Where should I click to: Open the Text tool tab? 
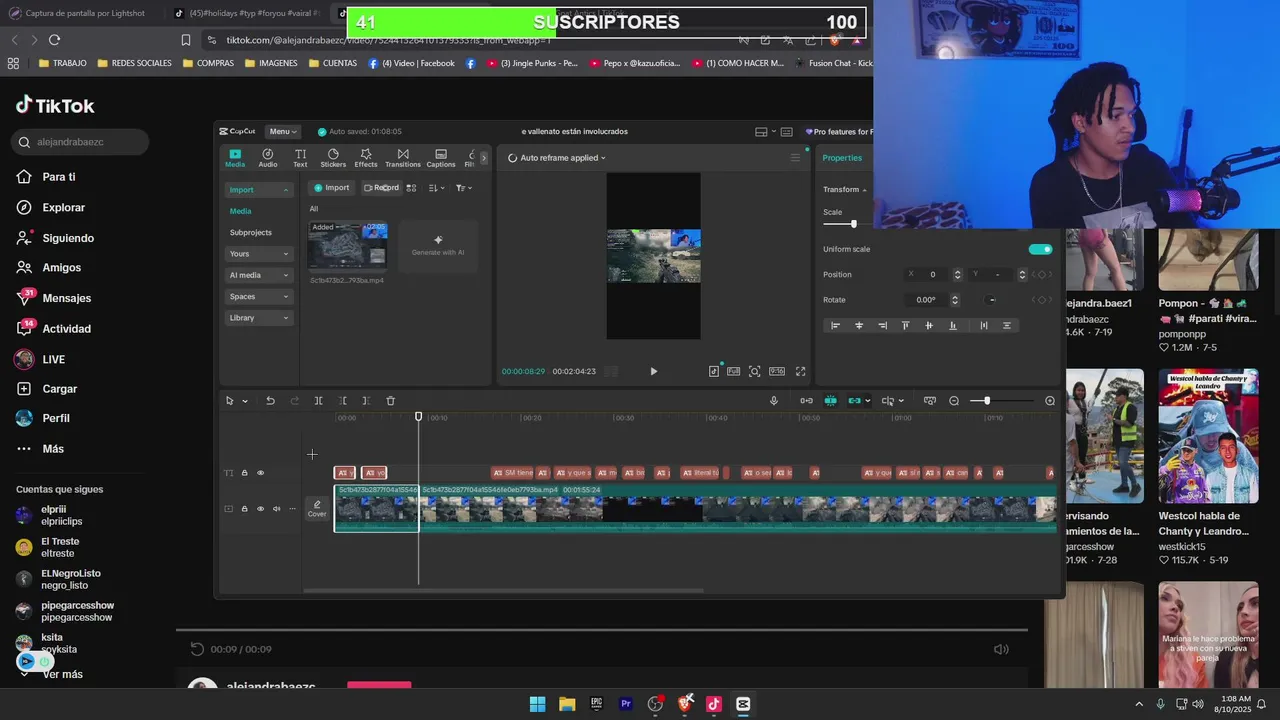[x=300, y=158]
